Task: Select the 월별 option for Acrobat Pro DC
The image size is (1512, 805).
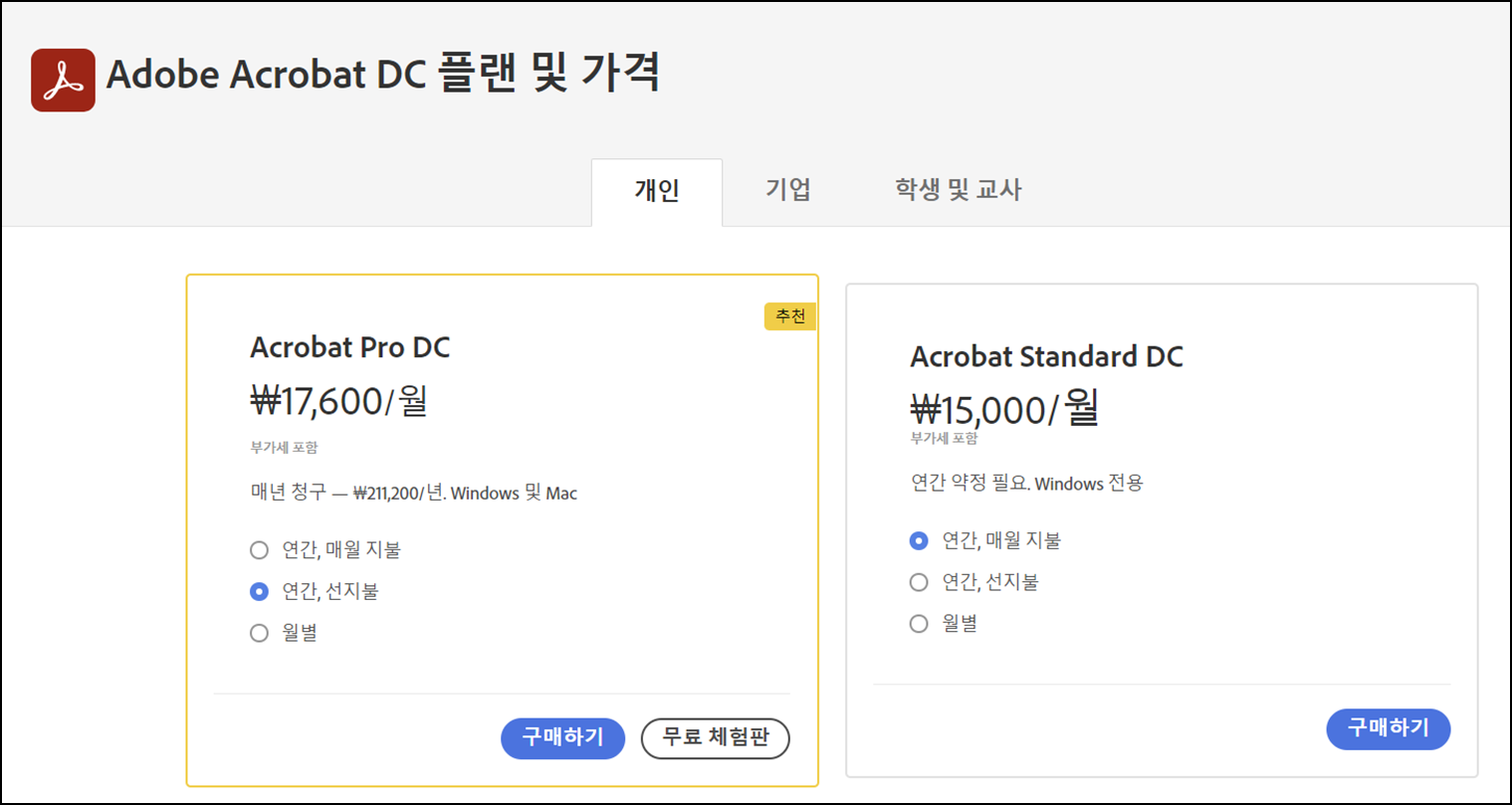Action: pyautogui.click(x=259, y=632)
